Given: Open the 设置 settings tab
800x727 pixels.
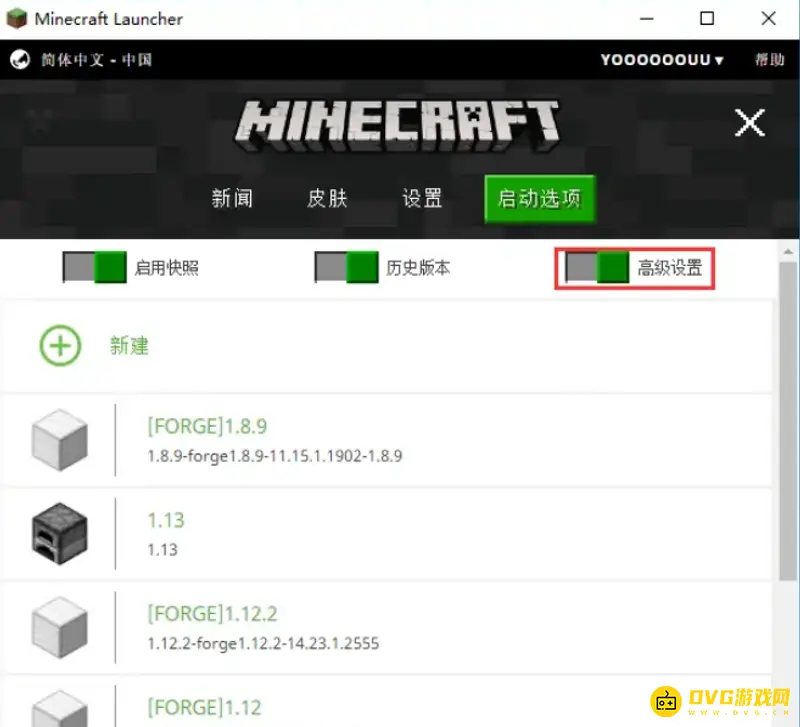Looking at the screenshot, I should pyautogui.click(x=422, y=198).
